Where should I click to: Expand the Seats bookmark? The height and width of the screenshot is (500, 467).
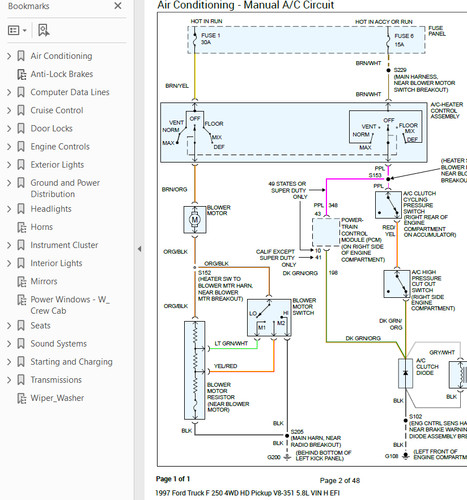9,326
